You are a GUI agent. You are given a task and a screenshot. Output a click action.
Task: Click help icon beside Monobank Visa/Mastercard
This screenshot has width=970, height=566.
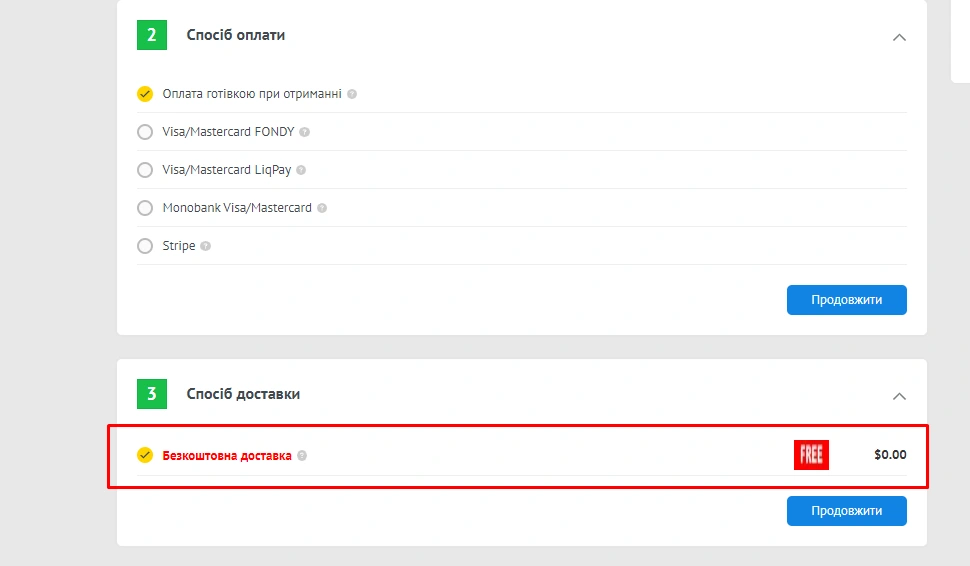click(x=322, y=208)
